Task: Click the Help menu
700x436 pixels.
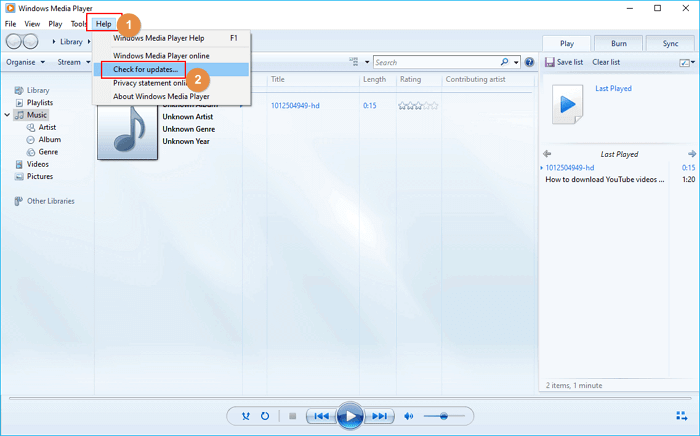Action: pyautogui.click(x=104, y=24)
